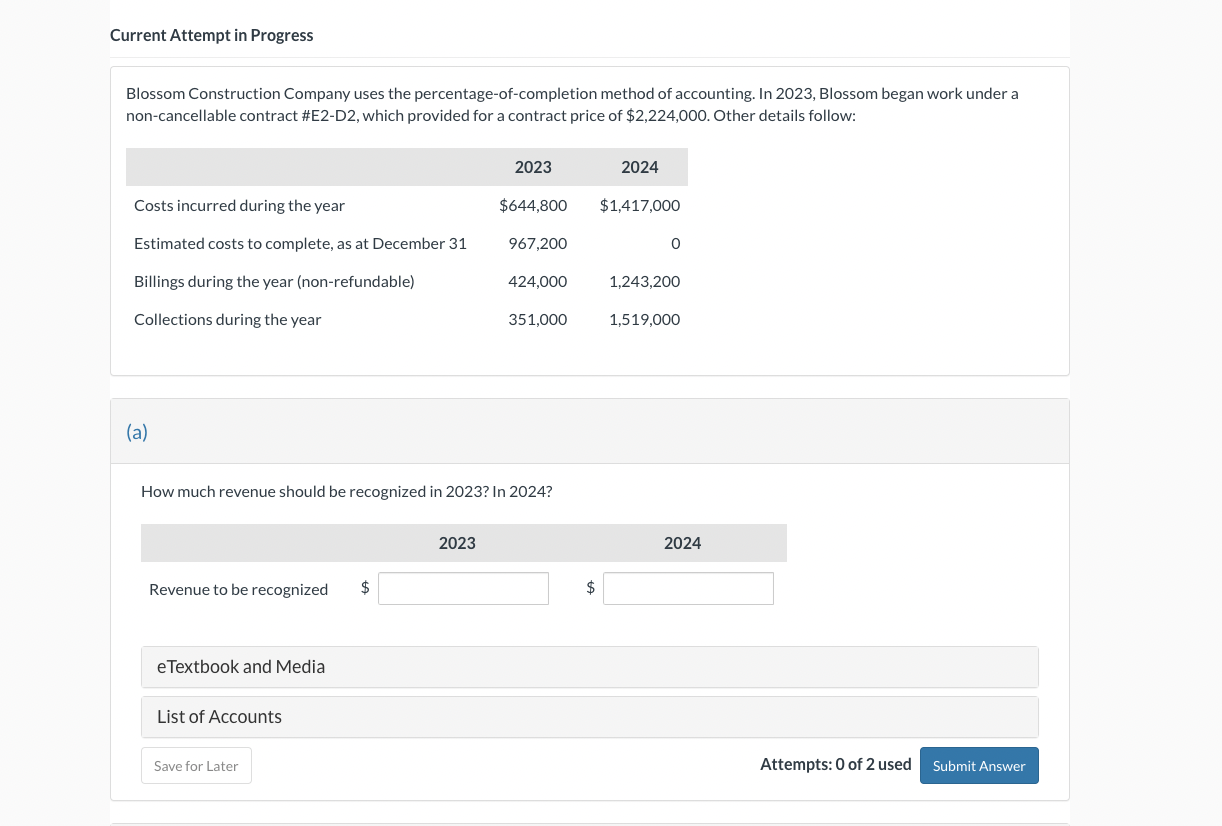The height and width of the screenshot is (826, 1222).
Task: Open the List of Accounts section
Action: 589,717
